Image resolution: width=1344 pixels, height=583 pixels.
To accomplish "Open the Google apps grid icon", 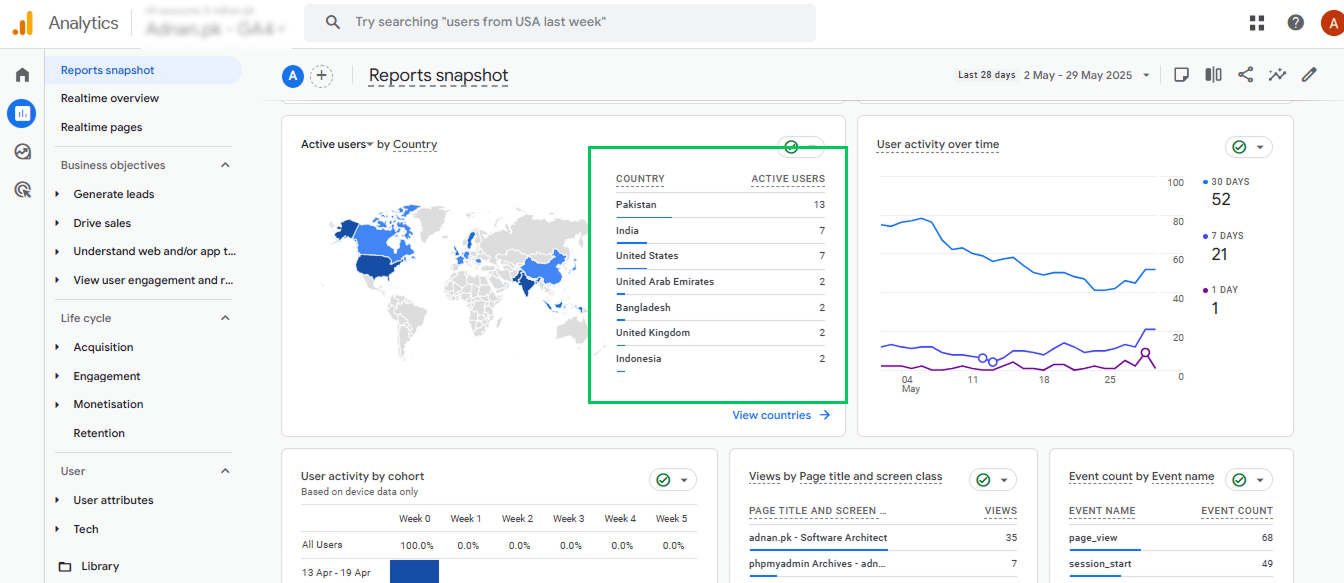I will coord(1257,22).
